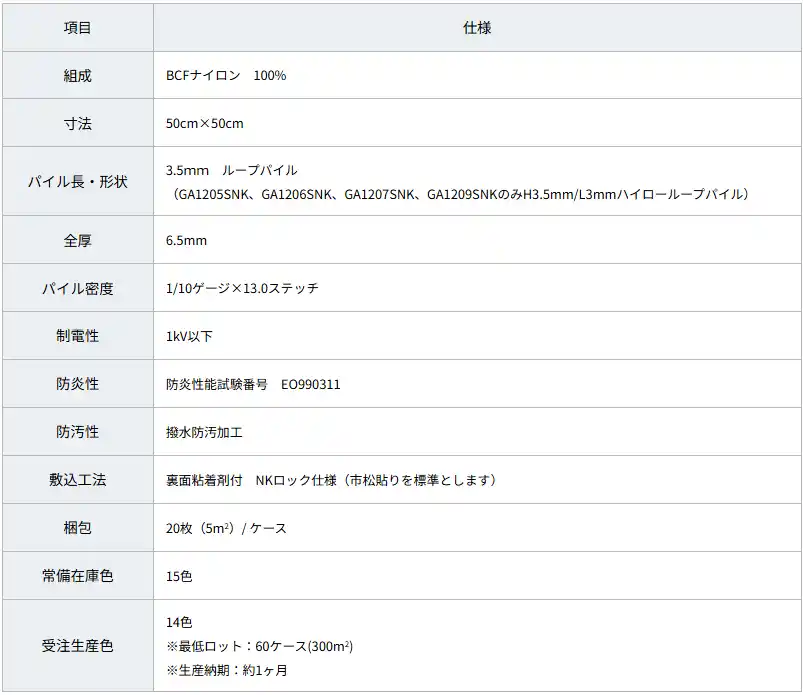This screenshot has height=695, width=803.
Task: Click the 撥水防汚加工 value
Action: pos(205,432)
